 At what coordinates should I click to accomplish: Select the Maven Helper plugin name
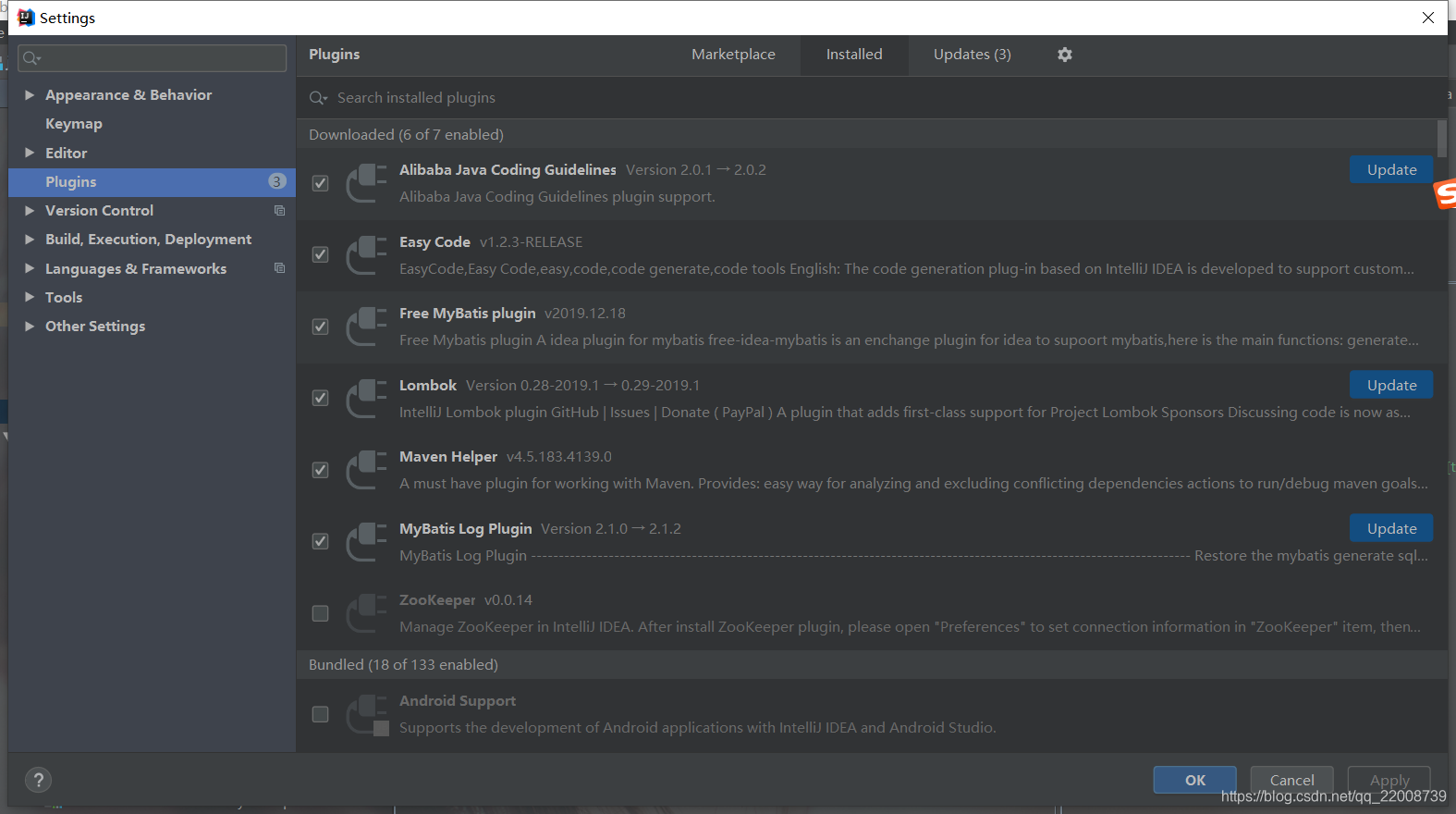point(448,457)
